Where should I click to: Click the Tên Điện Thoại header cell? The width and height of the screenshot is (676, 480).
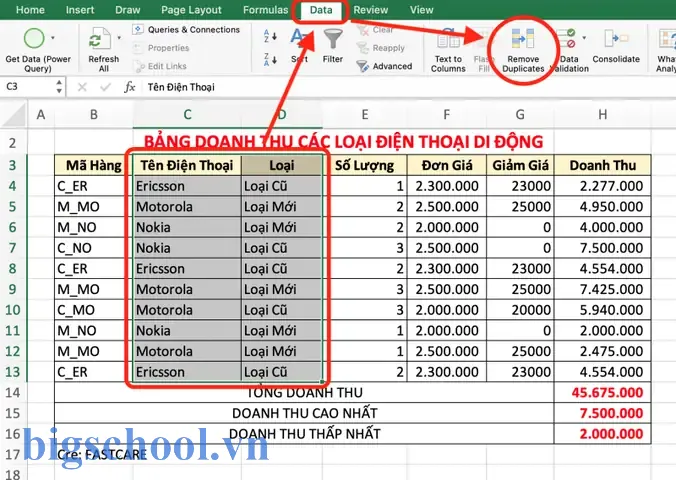187,165
